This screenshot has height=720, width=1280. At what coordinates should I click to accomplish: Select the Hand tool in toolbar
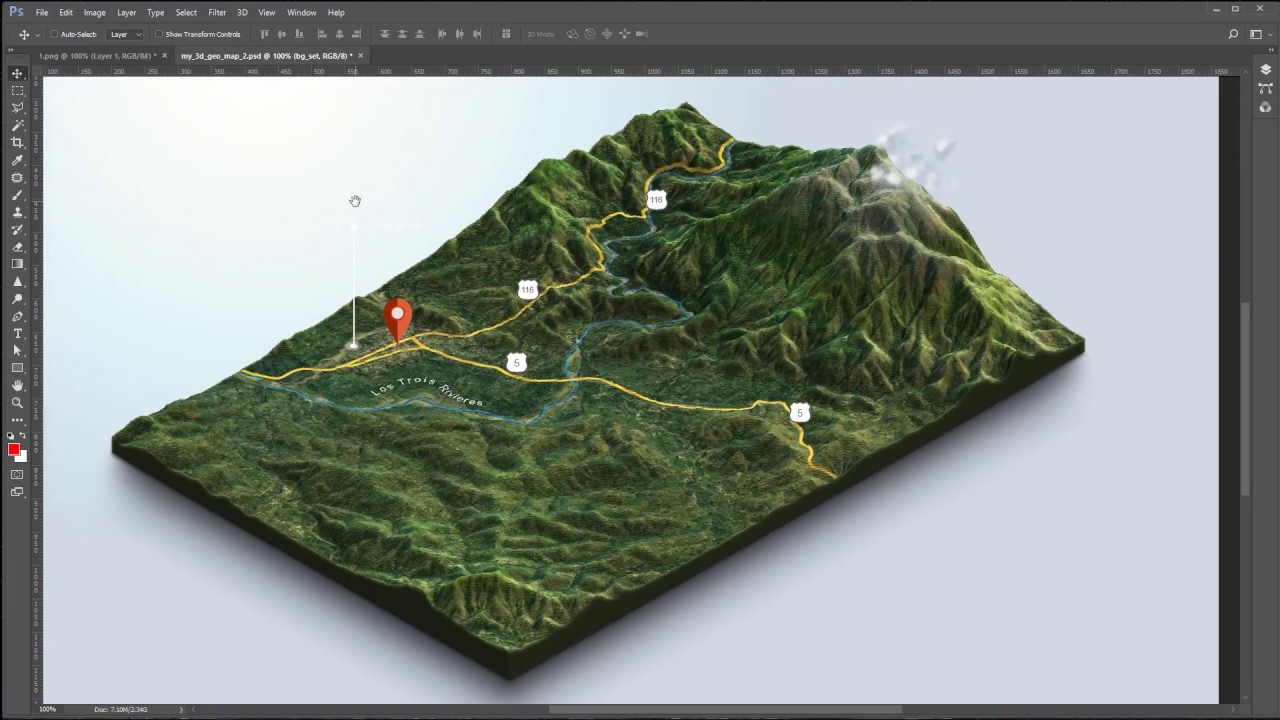click(17, 385)
